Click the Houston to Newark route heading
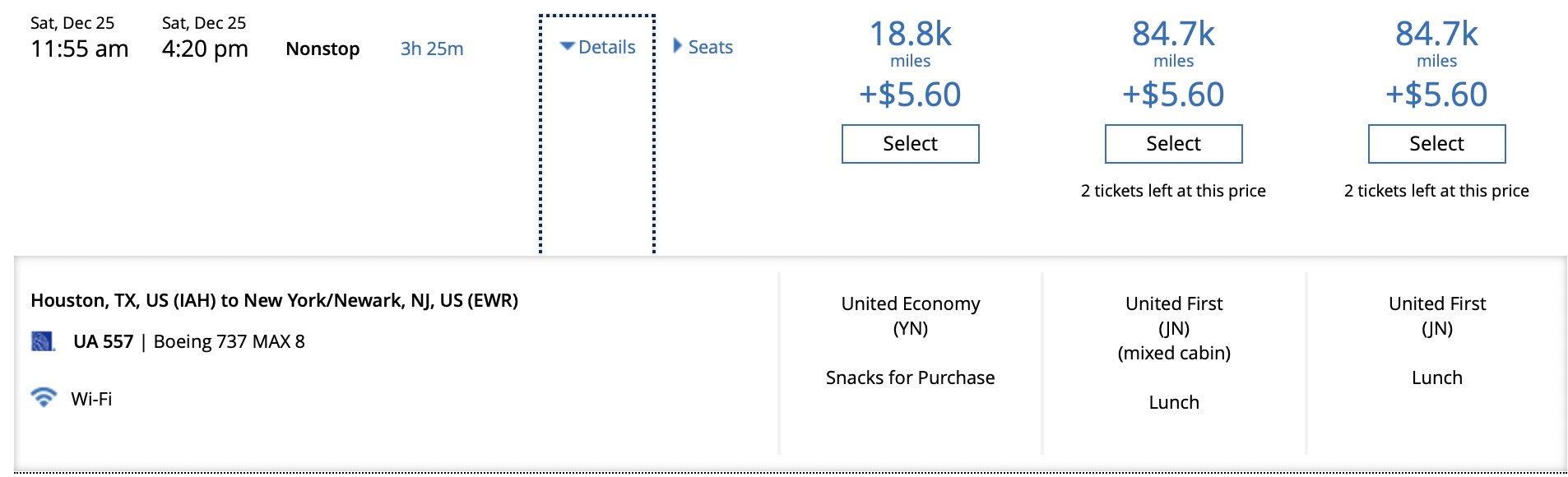This screenshot has height=477, width=1568. (274, 300)
